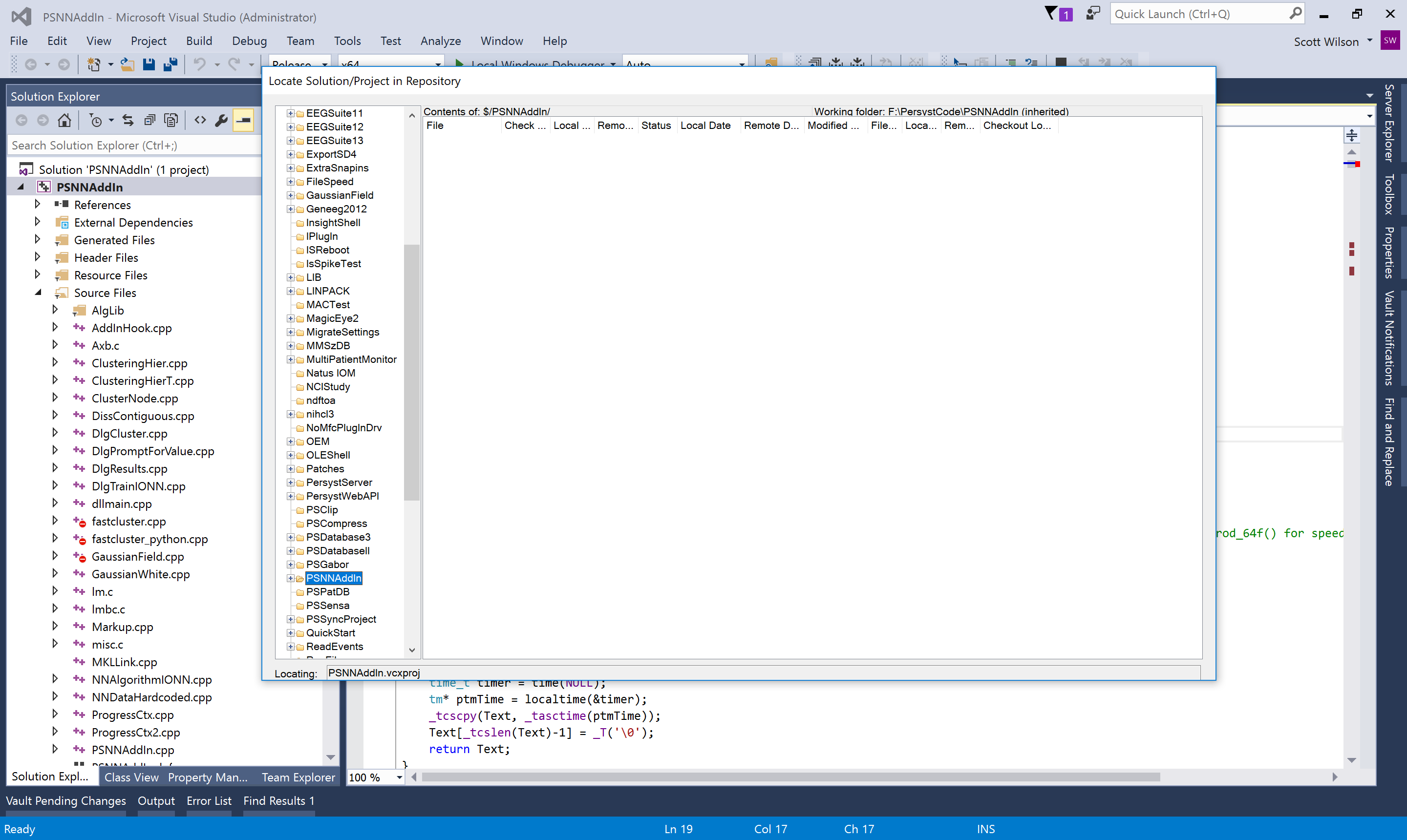Click the Show All Files icon
Image resolution: width=1407 pixels, height=840 pixels.
tap(171, 120)
